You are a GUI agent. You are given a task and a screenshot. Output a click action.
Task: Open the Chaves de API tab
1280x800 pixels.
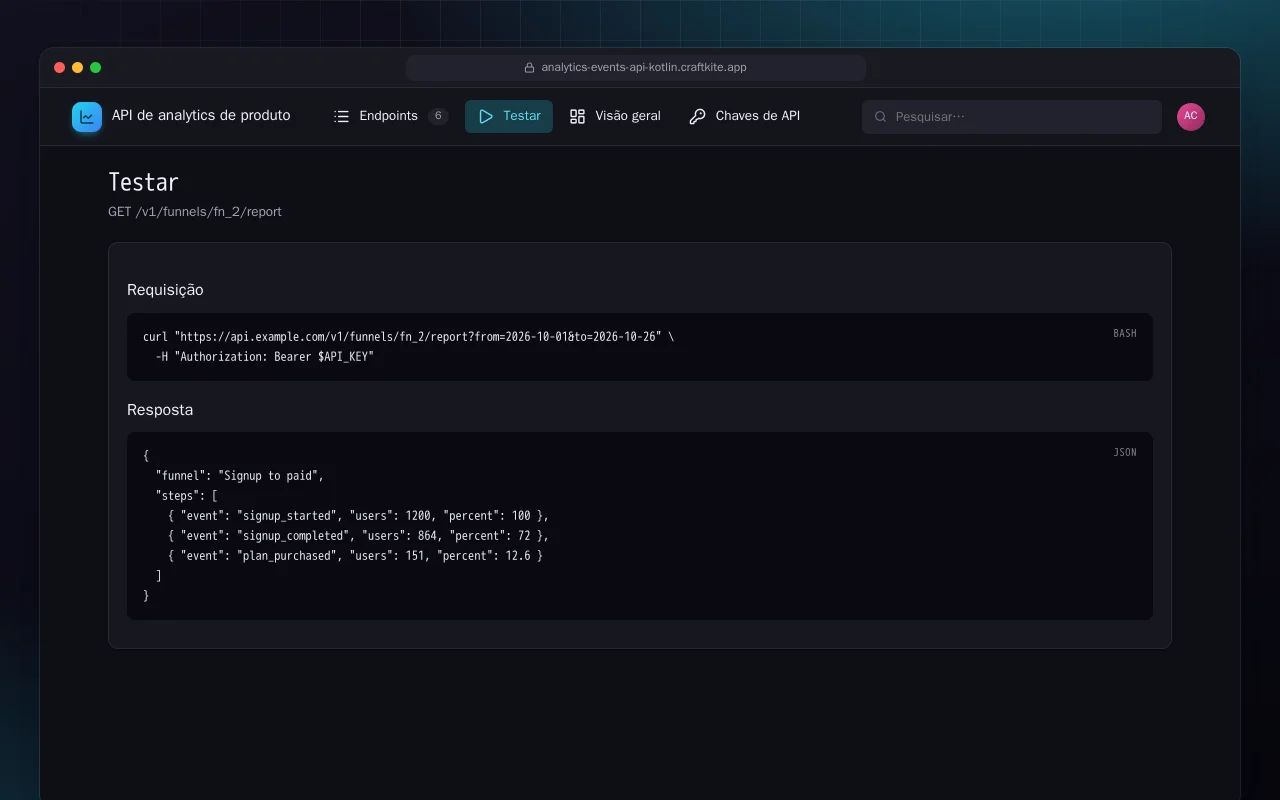click(745, 116)
